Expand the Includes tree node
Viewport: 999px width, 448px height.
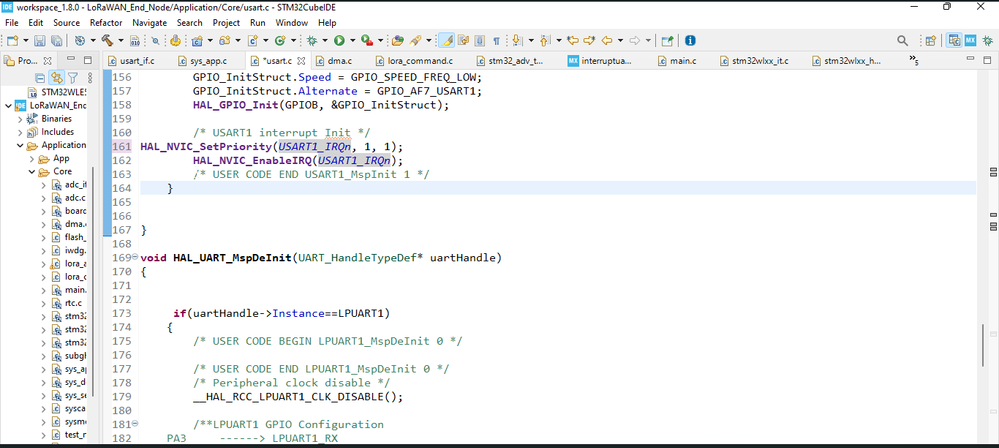[x=20, y=133]
